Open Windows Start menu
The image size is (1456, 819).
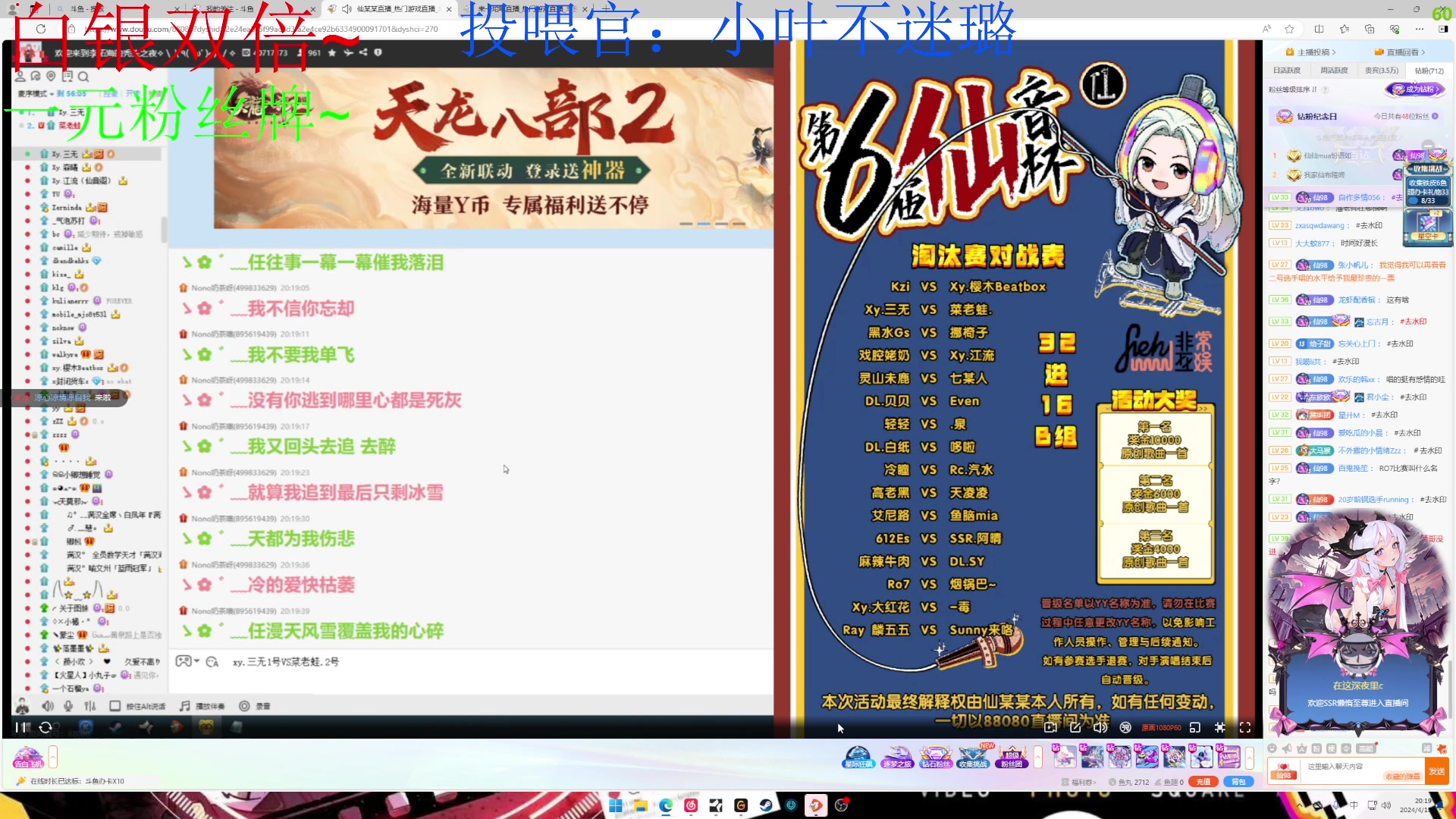[x=615, y=805]
